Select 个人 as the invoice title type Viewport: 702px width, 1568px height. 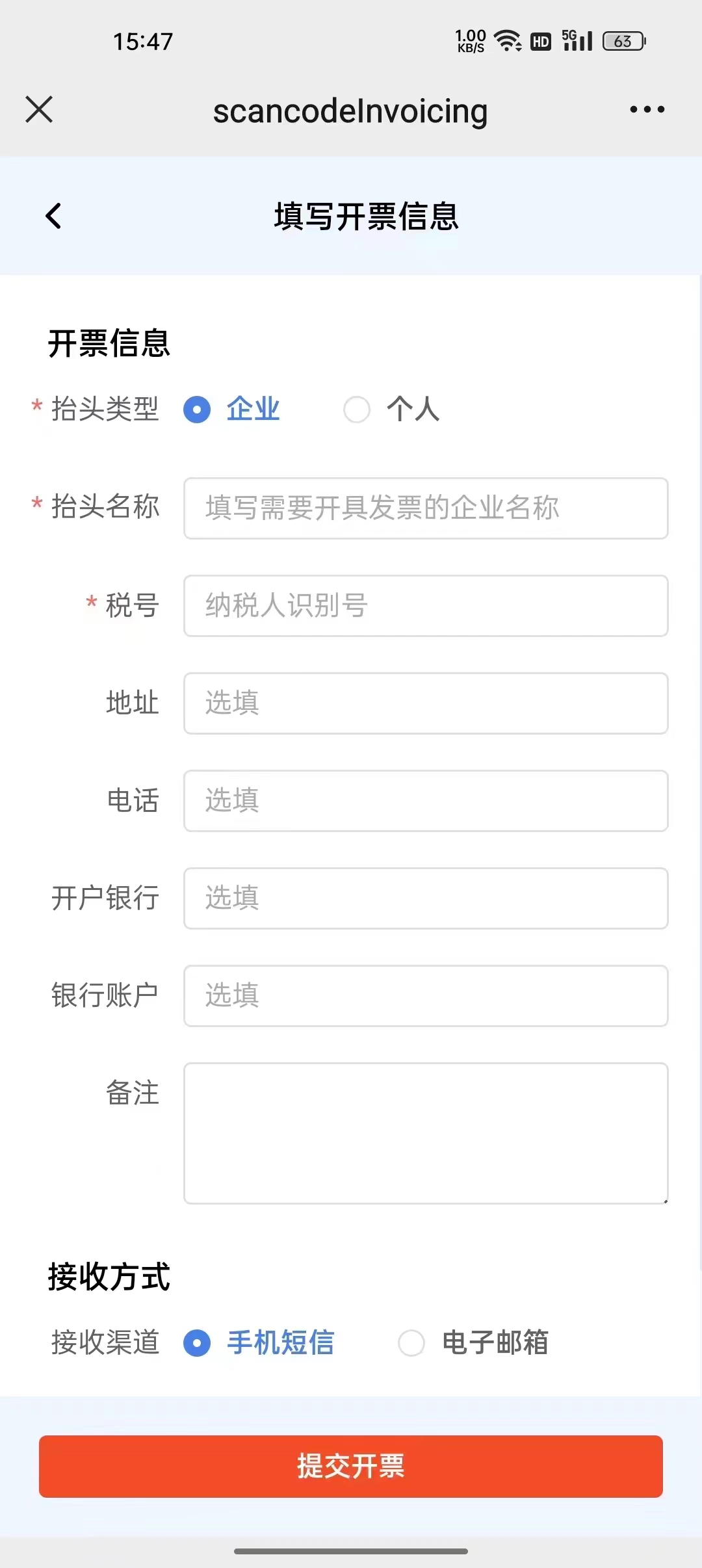click(x=357, y=410)
